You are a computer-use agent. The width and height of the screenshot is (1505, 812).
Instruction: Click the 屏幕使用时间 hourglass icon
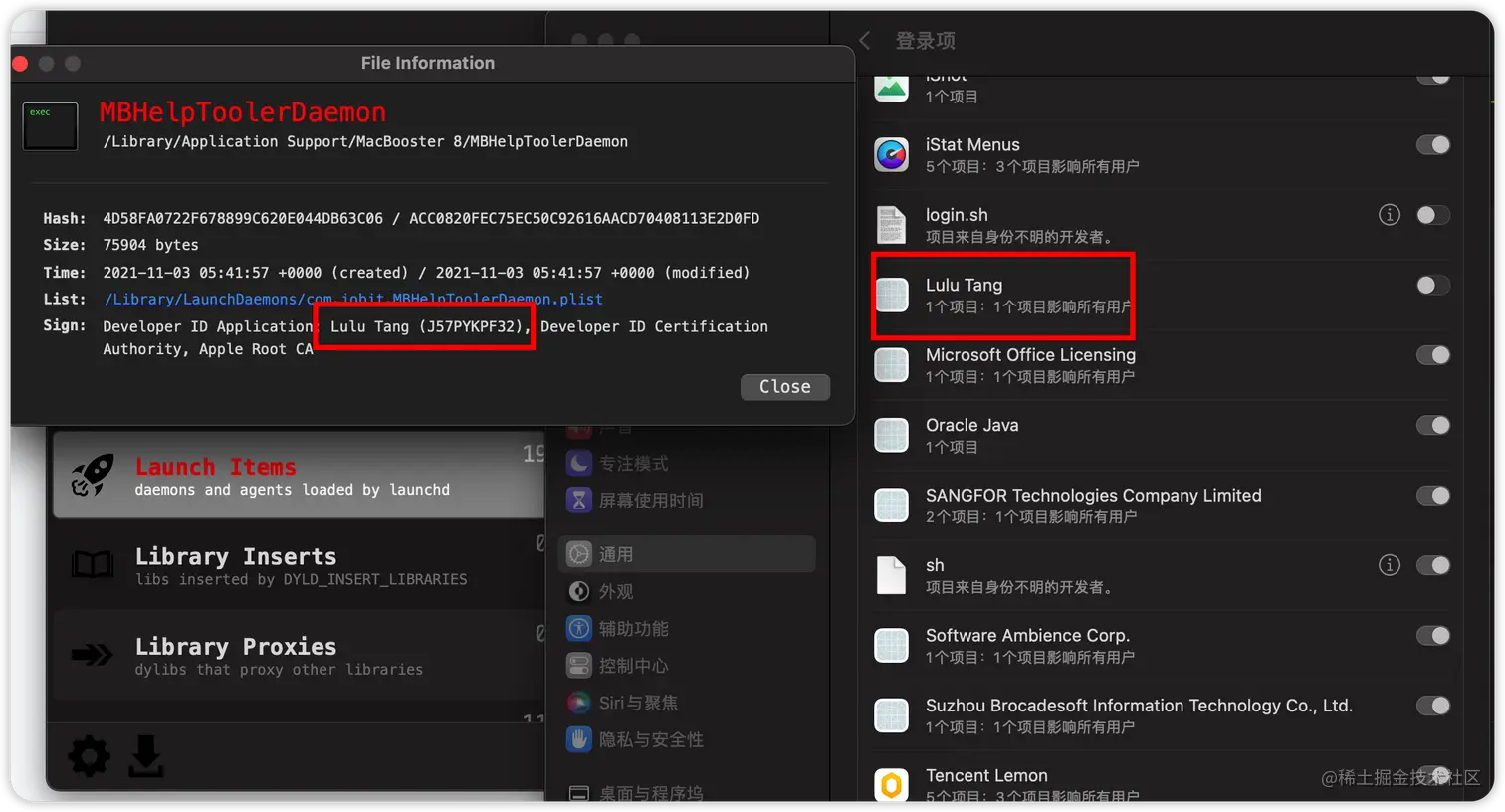(579, 500)
